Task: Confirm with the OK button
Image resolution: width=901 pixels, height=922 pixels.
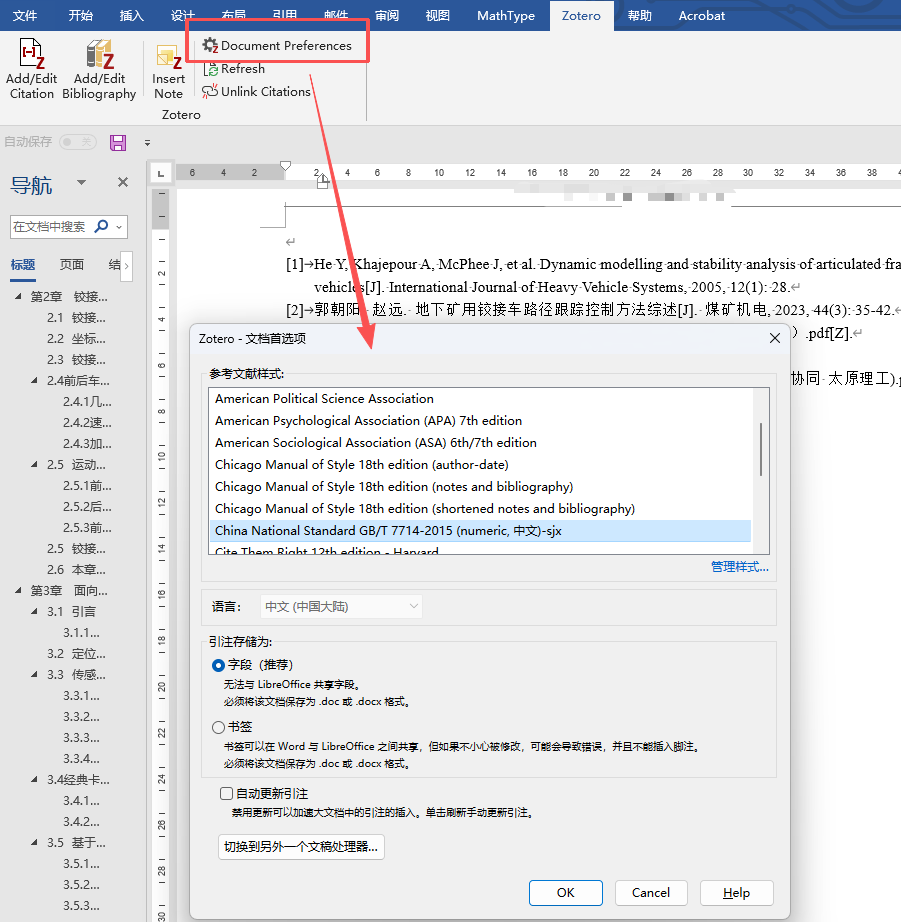Action: (x=566, y=893)
